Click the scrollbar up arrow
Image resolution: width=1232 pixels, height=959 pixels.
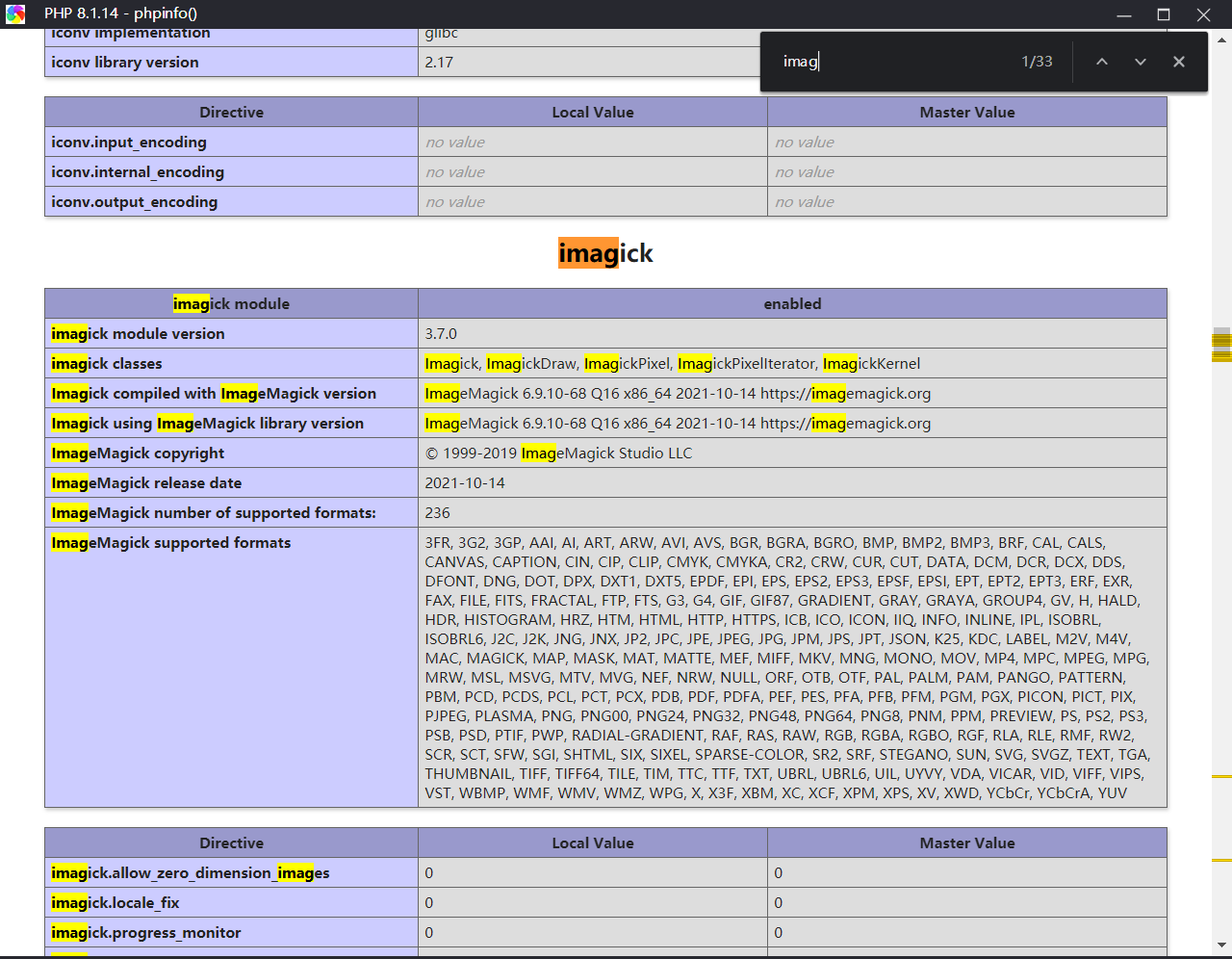point(1222,40)
